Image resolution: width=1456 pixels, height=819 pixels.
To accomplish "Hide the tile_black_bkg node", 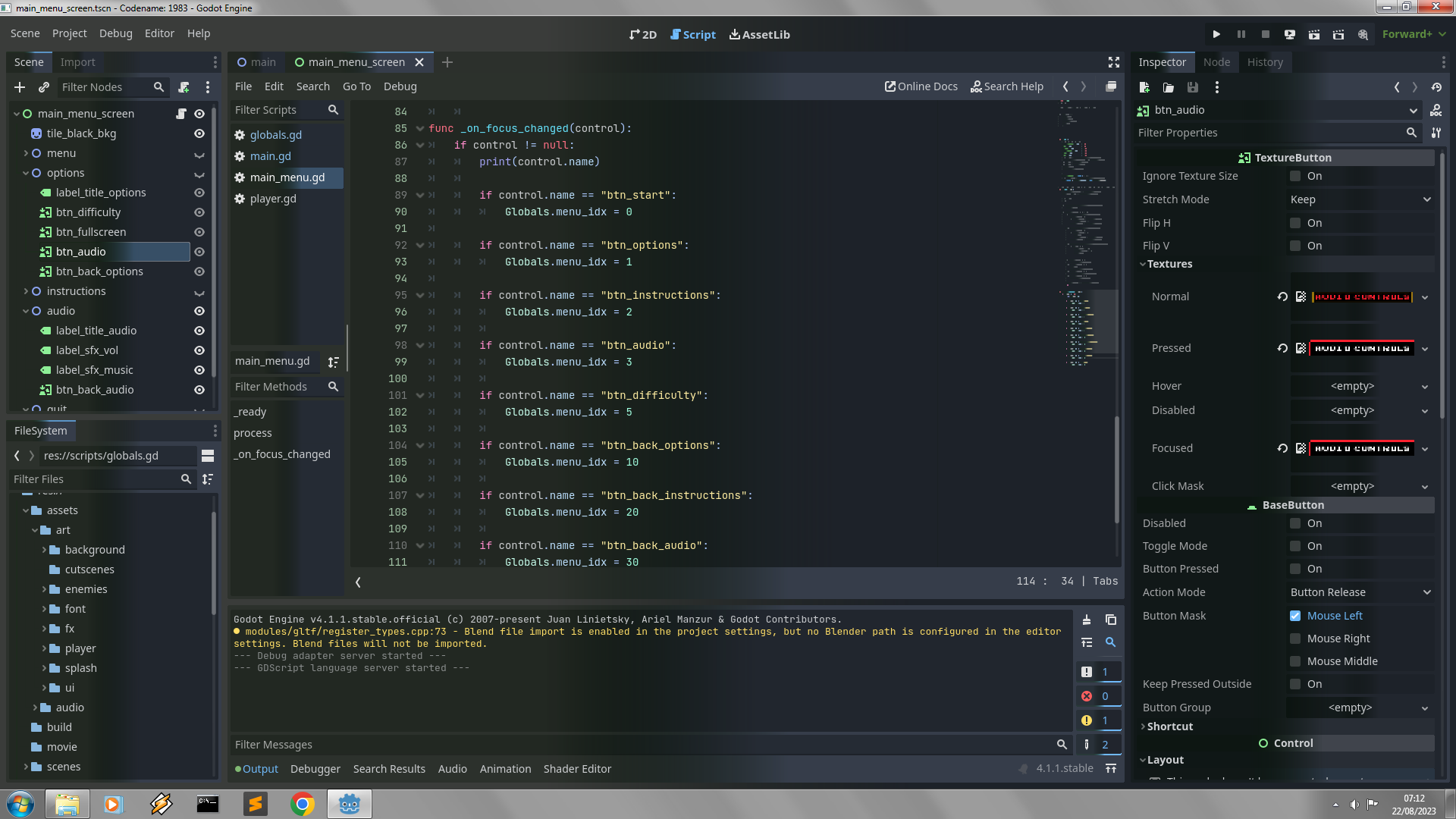I will tap(199, 133).
